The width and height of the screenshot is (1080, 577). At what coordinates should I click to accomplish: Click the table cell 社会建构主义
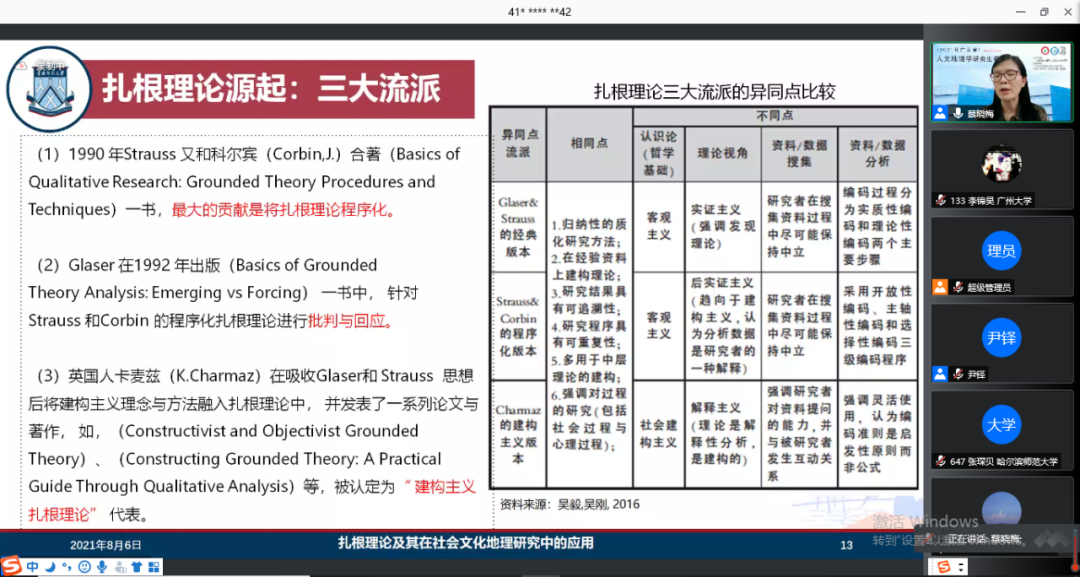[658, 434]
